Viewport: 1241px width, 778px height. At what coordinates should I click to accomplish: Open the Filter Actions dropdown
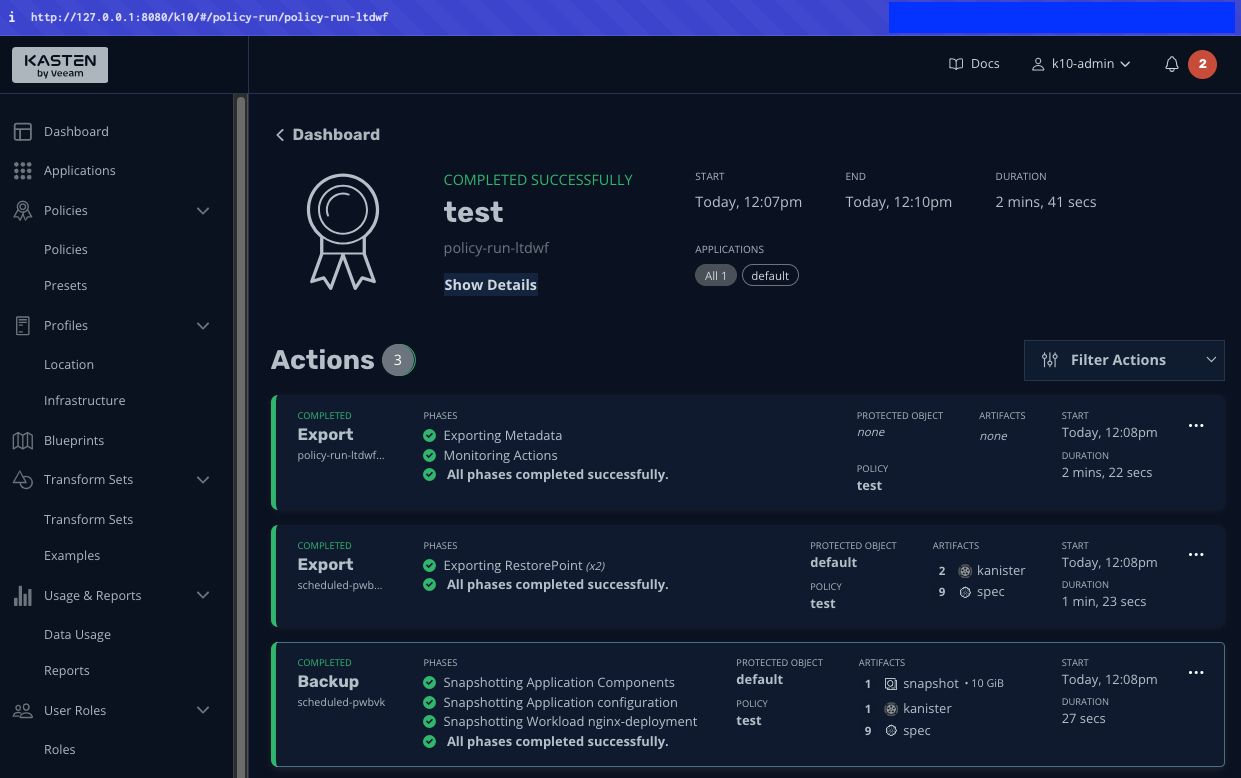click(x=1124, y=360)
